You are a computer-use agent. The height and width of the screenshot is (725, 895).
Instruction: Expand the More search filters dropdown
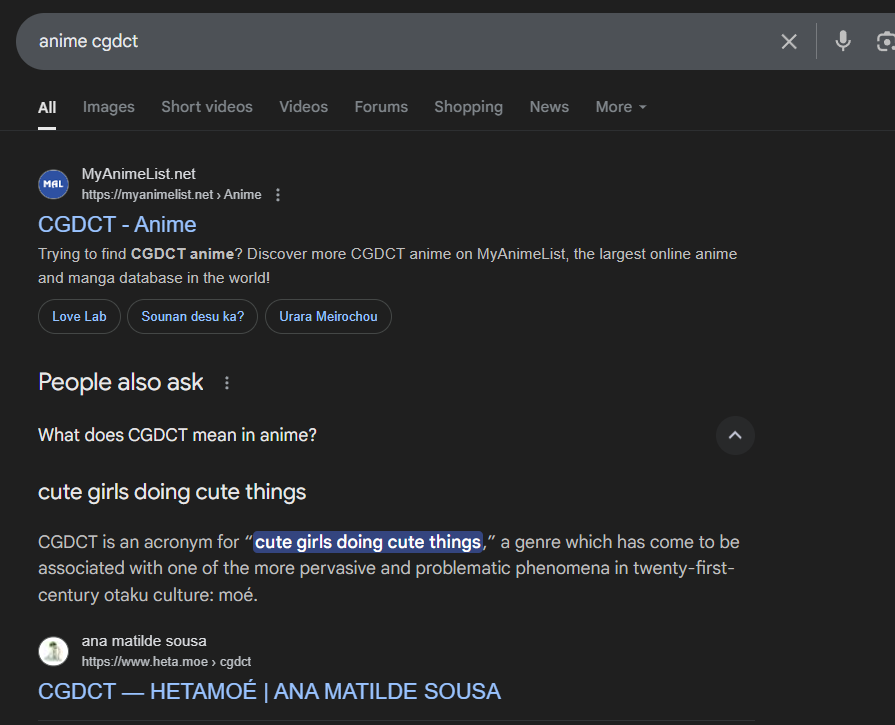click(x=621, y=107)
